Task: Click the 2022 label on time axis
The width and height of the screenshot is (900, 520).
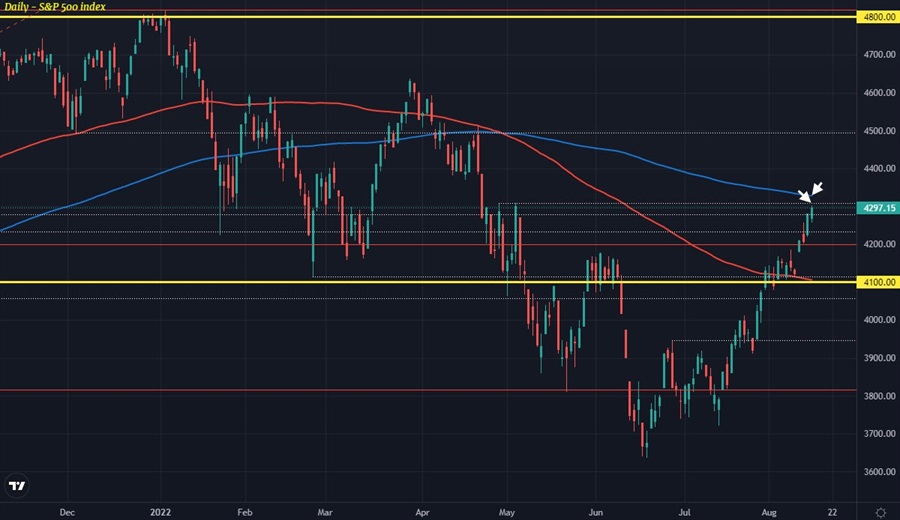Action: [160, 512]
